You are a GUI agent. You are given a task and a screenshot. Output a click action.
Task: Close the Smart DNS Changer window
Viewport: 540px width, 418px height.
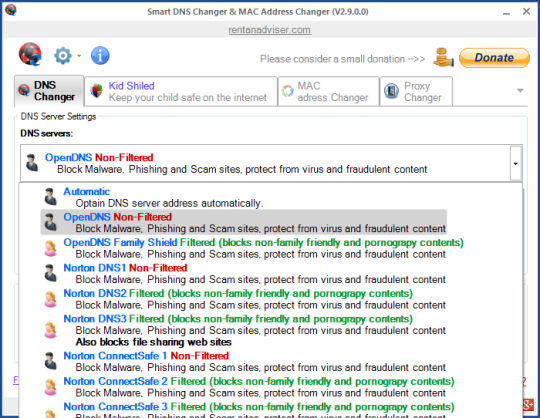(x=526, y=11)
